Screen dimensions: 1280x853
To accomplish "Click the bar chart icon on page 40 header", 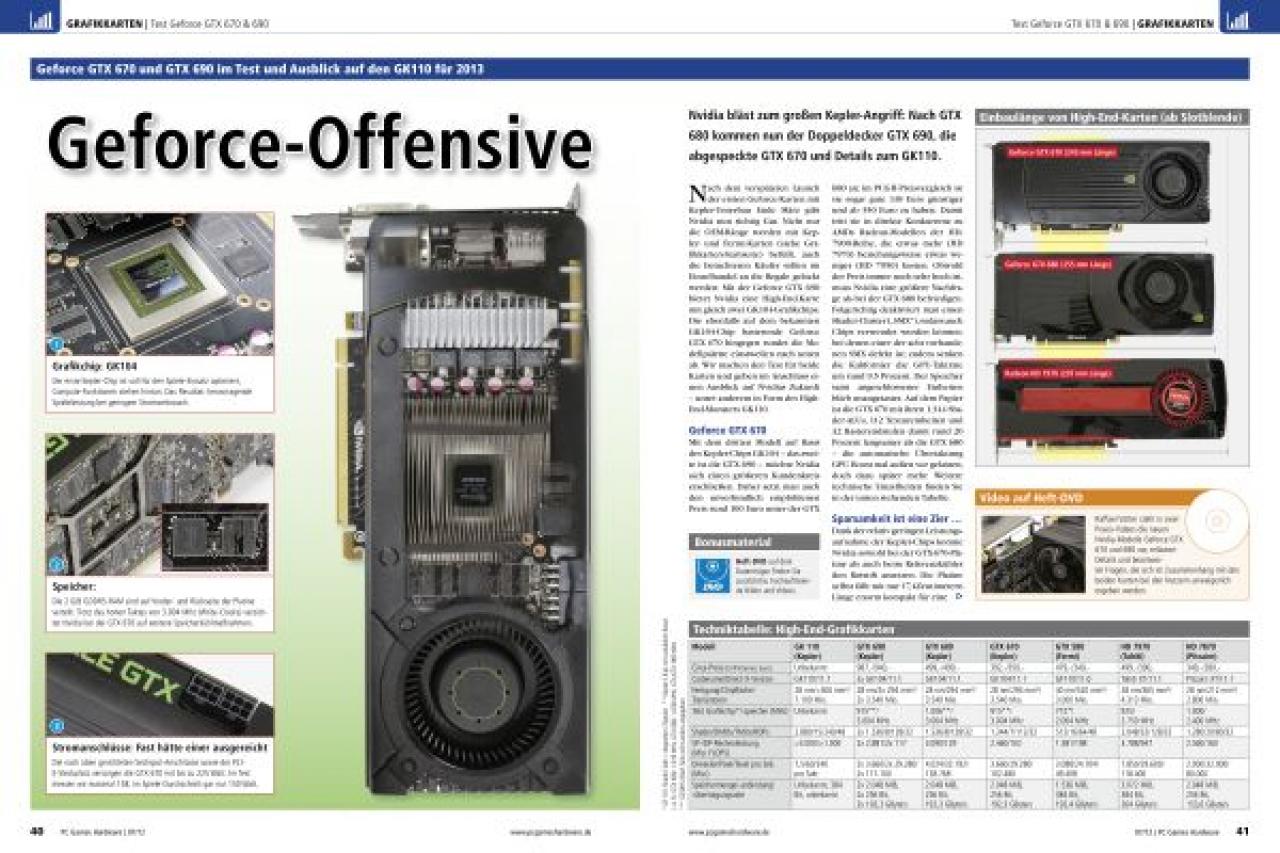I will (42, 18).
